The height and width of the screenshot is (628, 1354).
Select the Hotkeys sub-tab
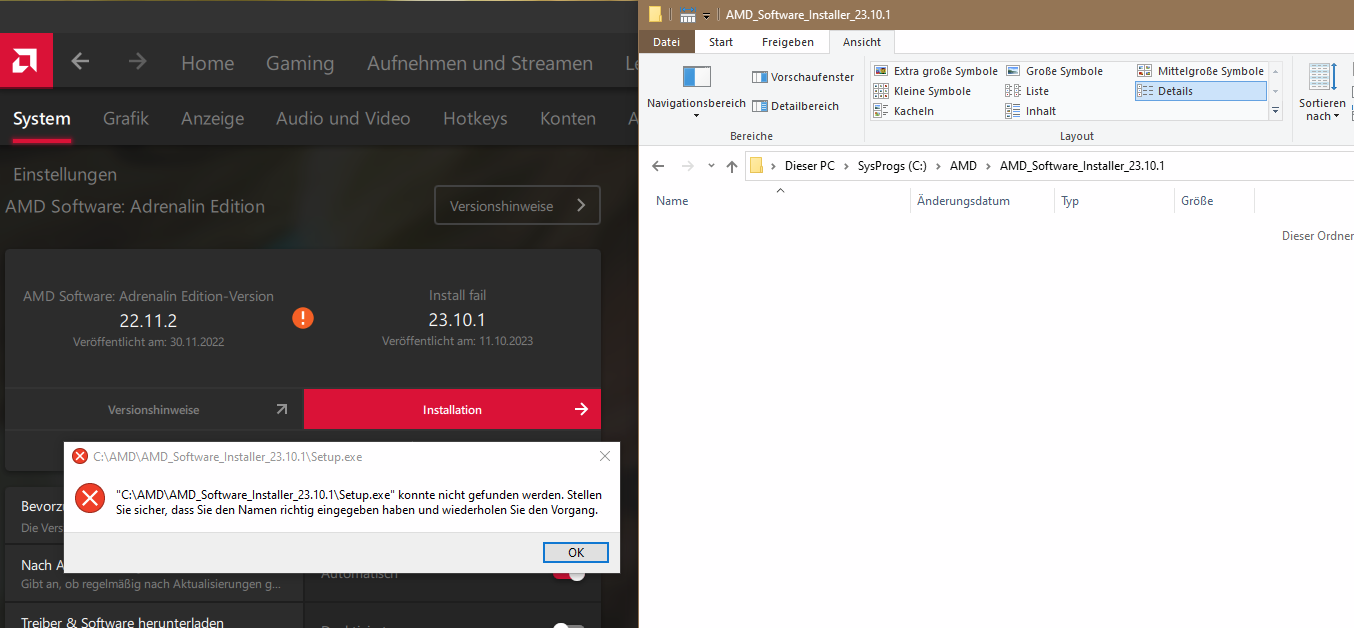pyautogui.click(x=475, y=118)
